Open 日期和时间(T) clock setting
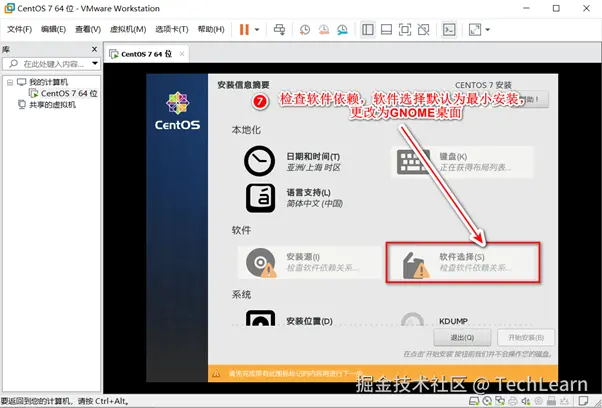Image resolution: width=602 pixels, height=408 pixels. [293, 161]
